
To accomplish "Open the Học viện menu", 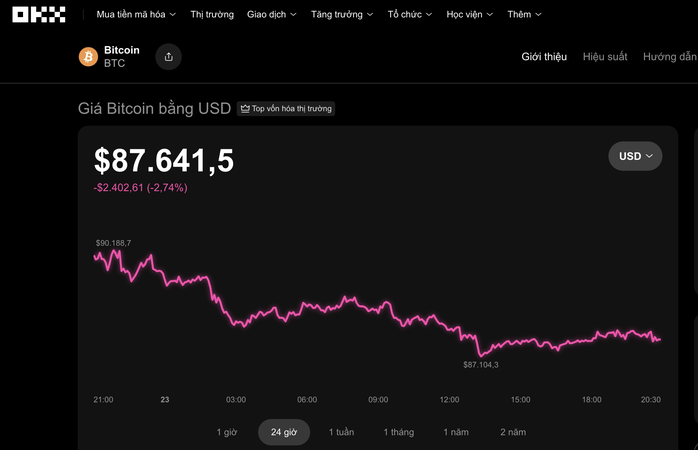I will (x=470, y=15).
